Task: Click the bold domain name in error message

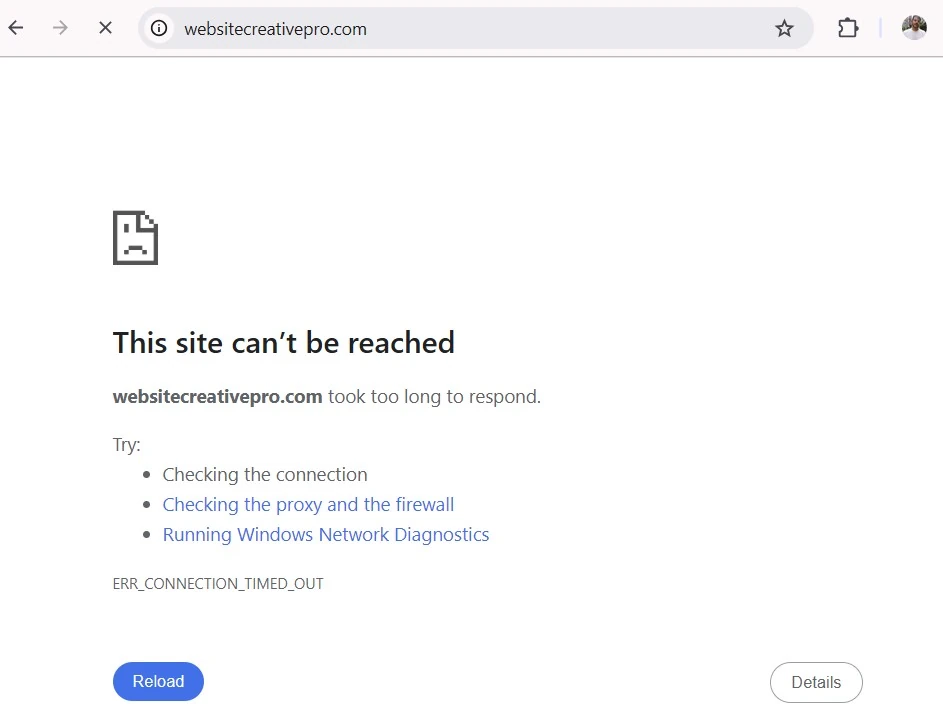Action: [x=217, y=397]
